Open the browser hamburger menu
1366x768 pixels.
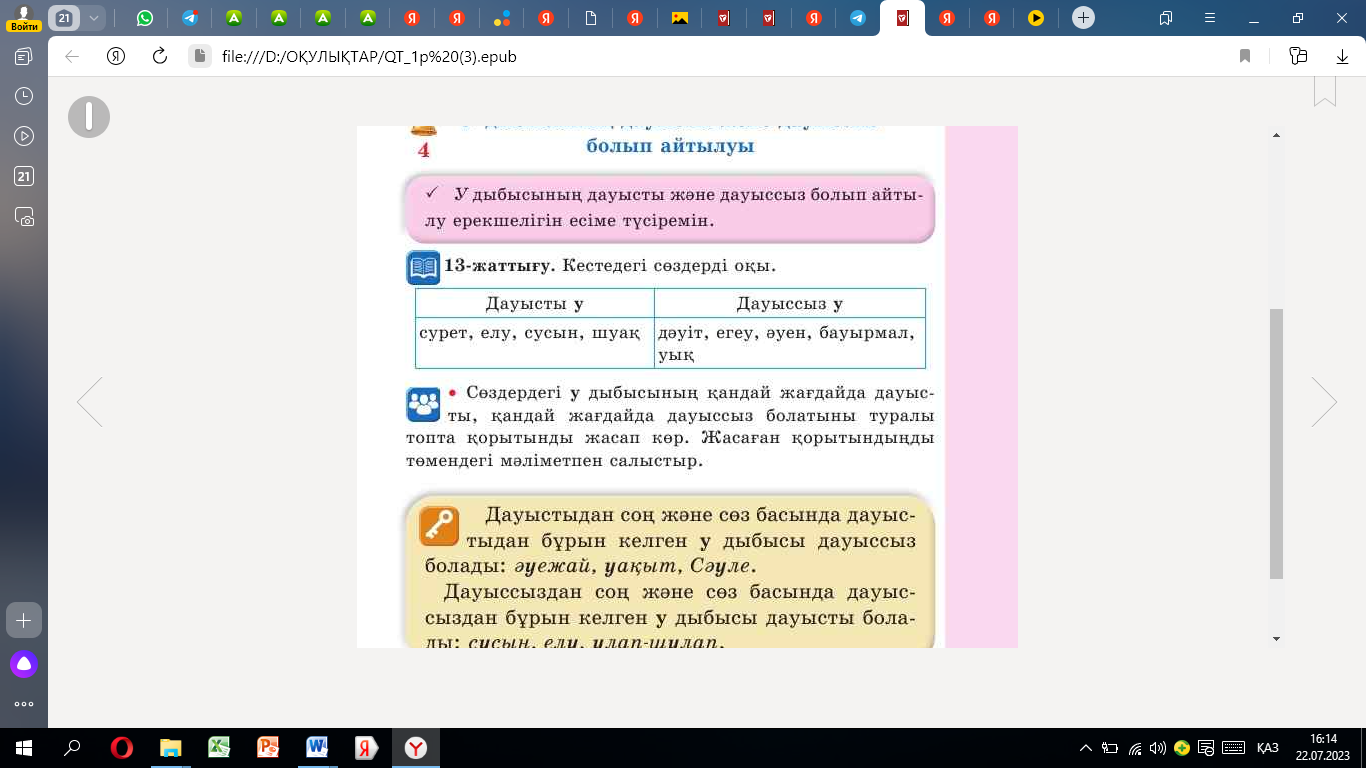(1211, 18)
